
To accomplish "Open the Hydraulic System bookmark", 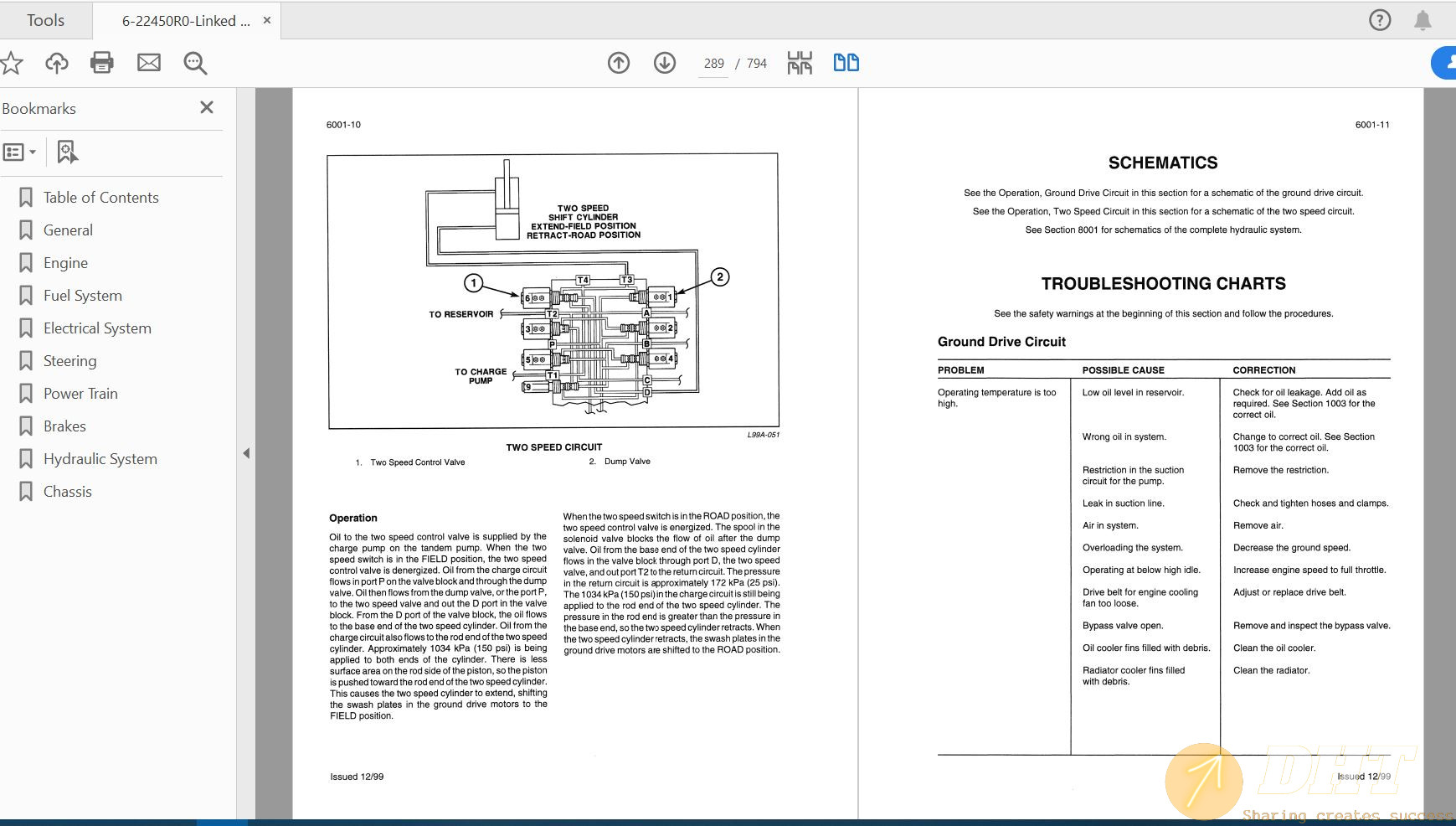I will tap(100, 459).
